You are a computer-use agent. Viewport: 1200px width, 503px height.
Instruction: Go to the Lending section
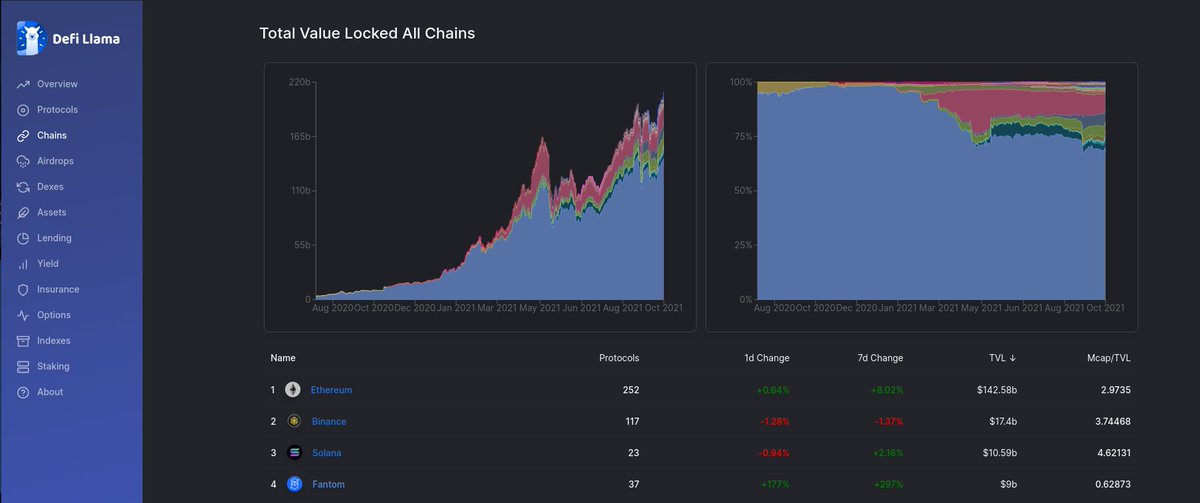54,238
